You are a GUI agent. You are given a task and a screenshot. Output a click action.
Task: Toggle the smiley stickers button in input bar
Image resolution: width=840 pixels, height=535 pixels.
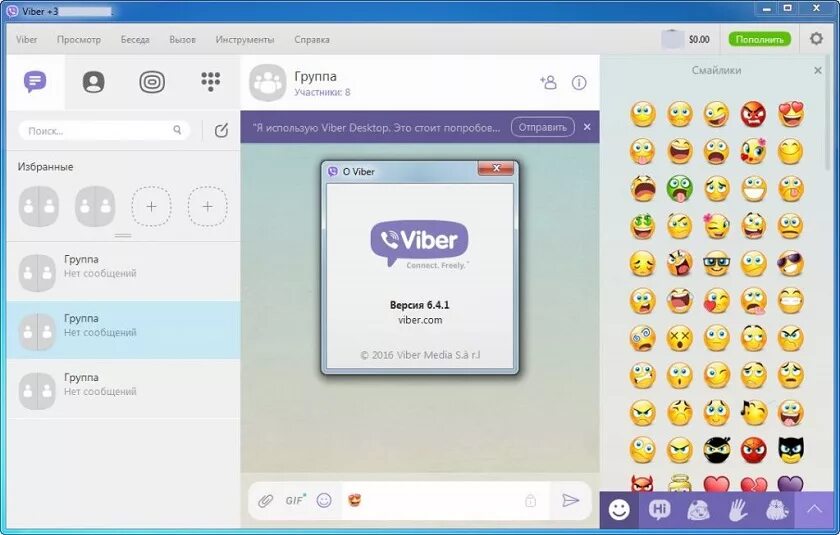(x=324, y=500)
